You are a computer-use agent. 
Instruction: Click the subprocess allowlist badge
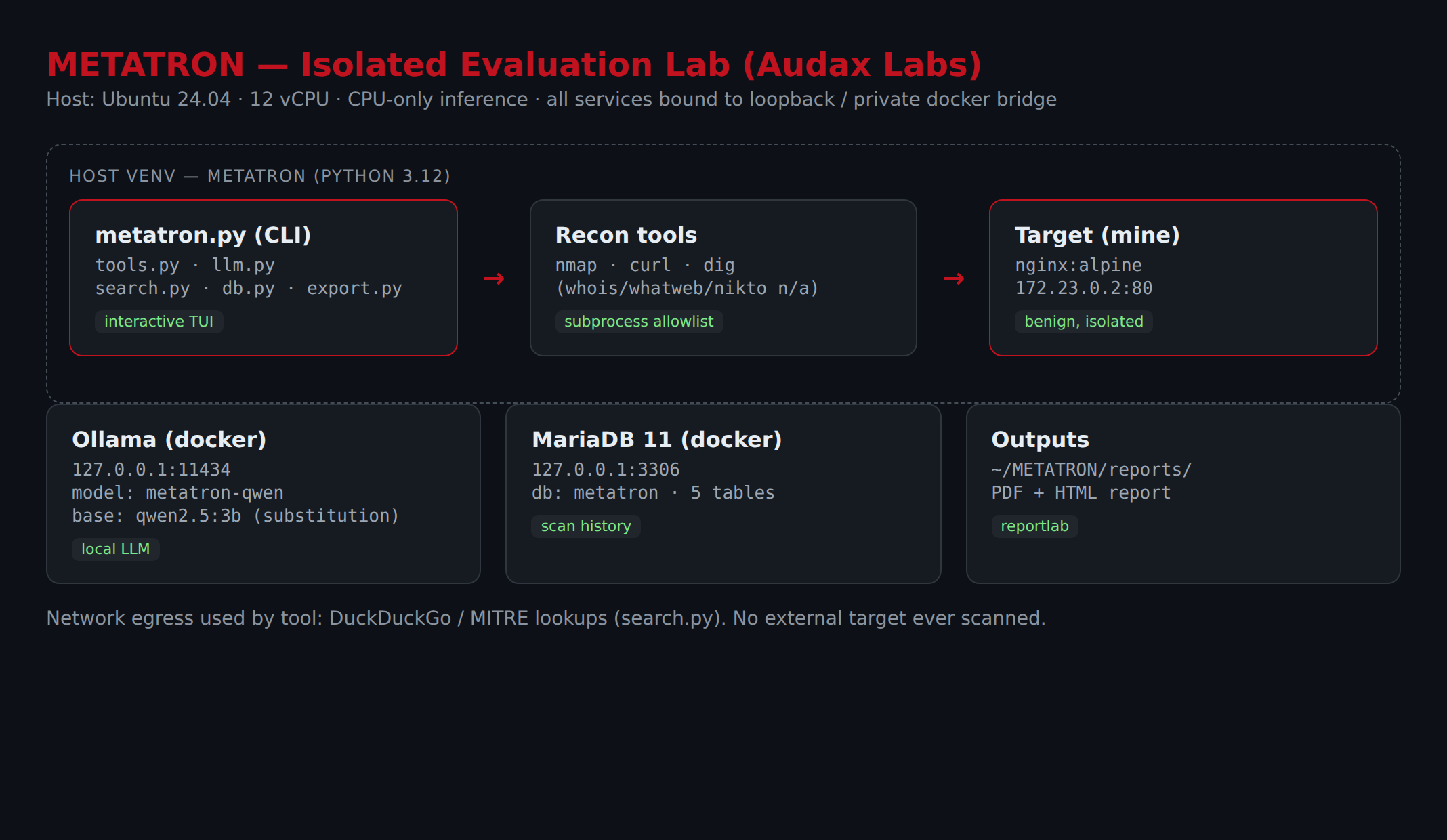[639, 322]
